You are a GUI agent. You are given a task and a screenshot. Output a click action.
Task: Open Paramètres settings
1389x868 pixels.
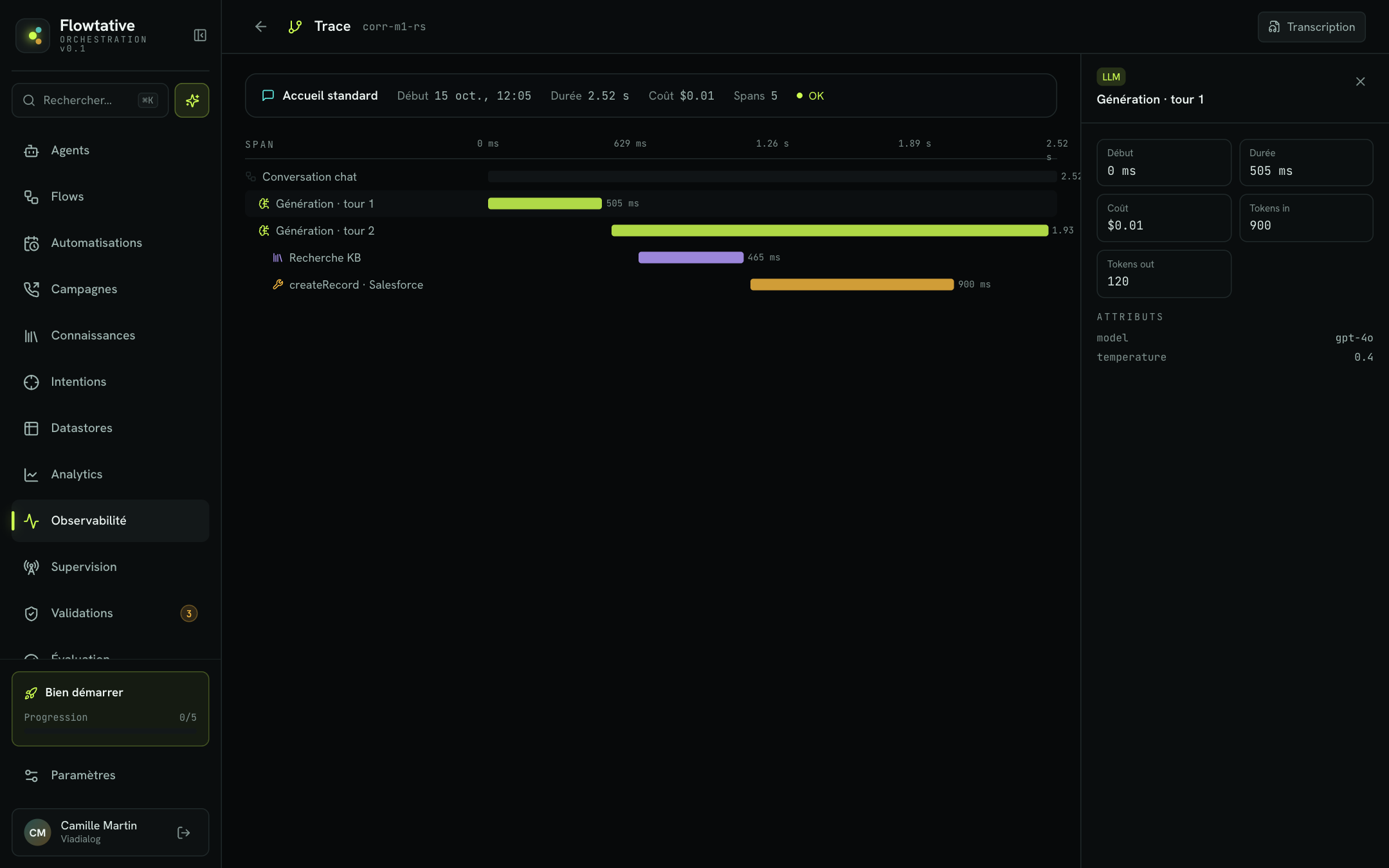click(110, 775)
